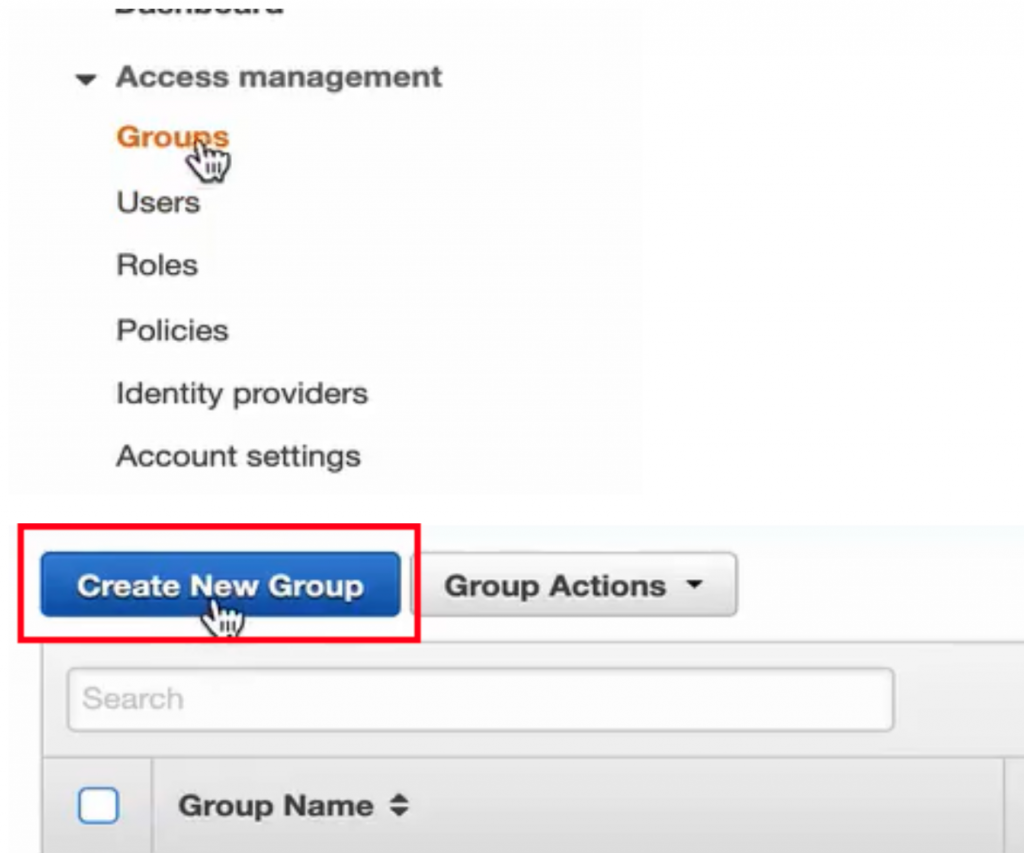Open Identity providers page

(242, 393)
